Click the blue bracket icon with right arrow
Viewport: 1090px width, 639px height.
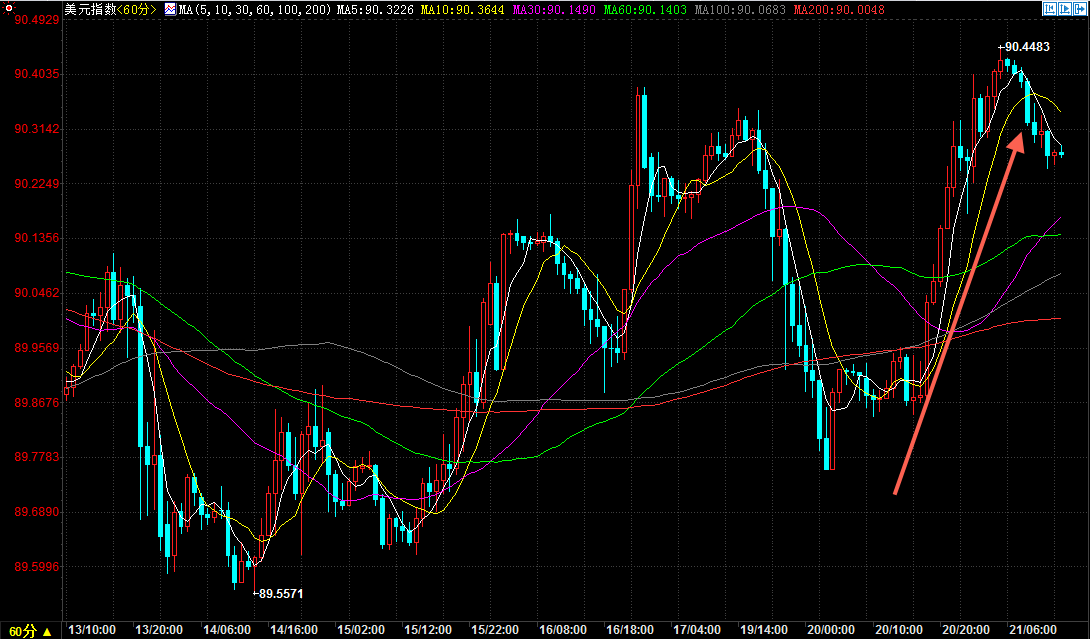coord(1080,9)
